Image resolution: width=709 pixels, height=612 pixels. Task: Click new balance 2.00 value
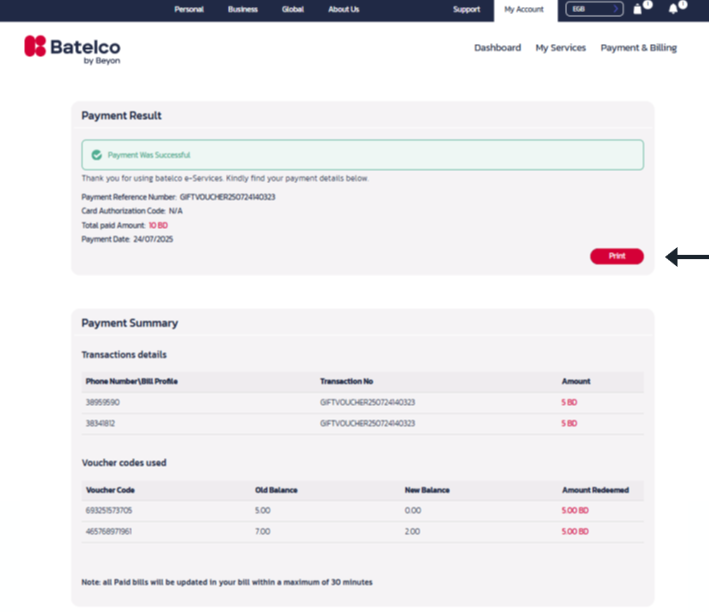pyautogui.click(x=412, y=531)
